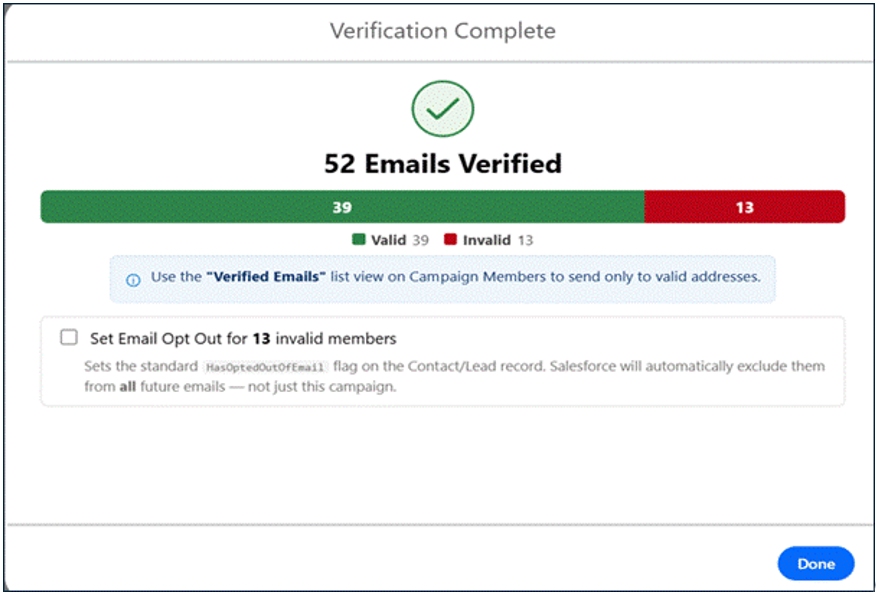Screen dimensions: 876x593
Task: Click the red 13 invalid bar segment
Action: [745, 207]
